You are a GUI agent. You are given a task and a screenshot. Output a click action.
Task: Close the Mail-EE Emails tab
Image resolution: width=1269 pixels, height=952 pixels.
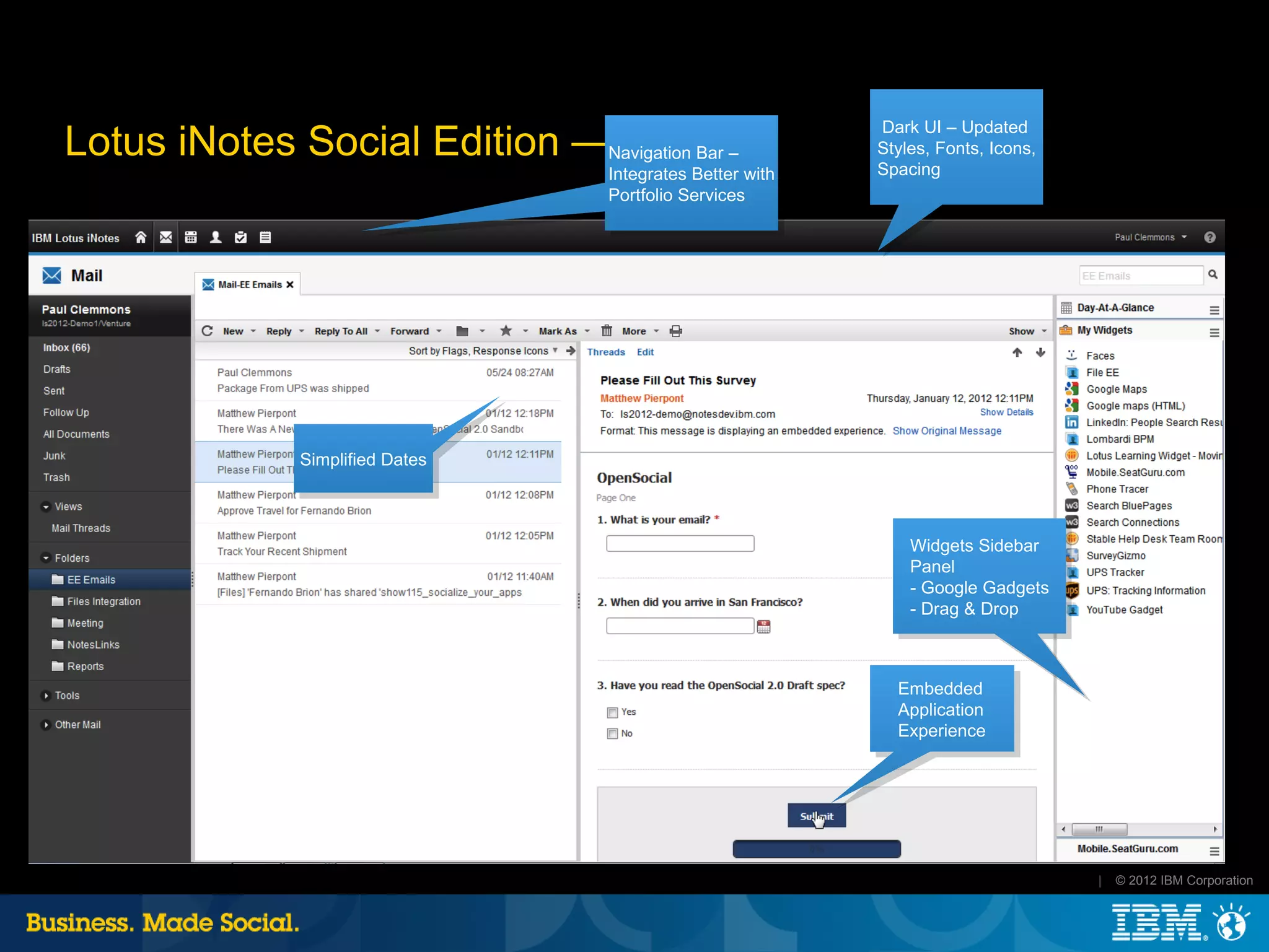point(289,284)
